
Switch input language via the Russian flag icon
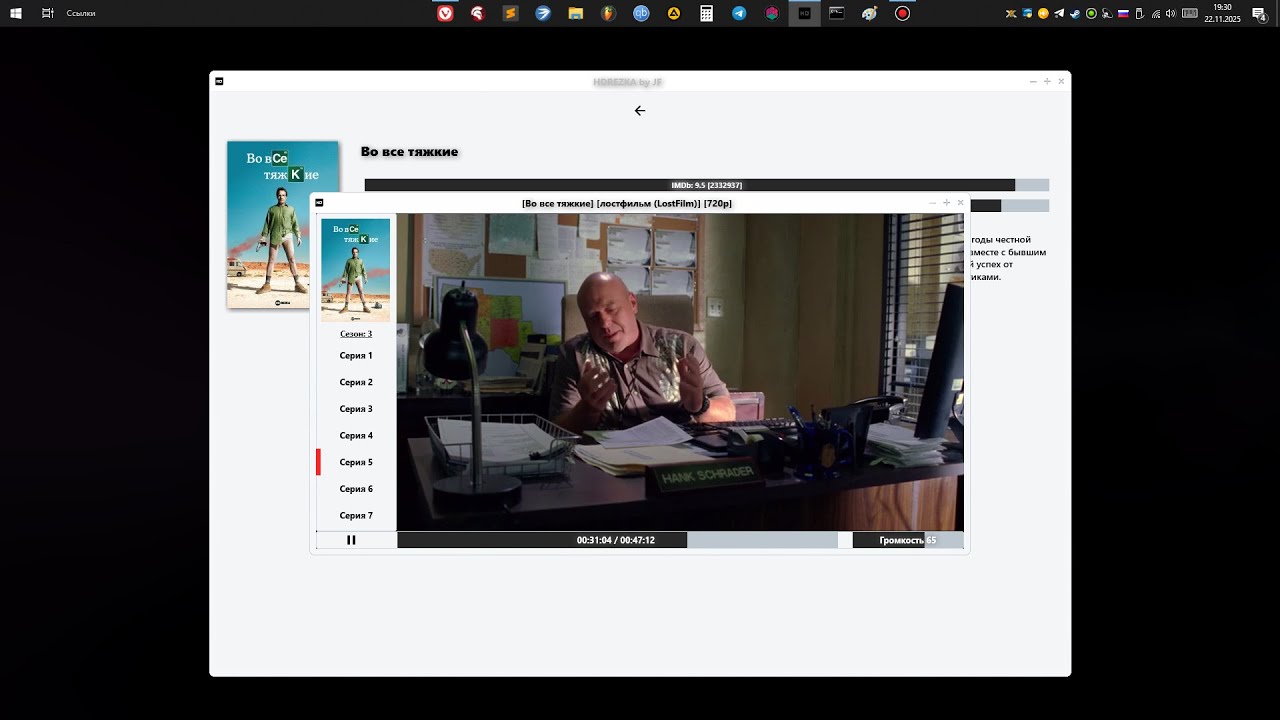[x=1123, y=13]
